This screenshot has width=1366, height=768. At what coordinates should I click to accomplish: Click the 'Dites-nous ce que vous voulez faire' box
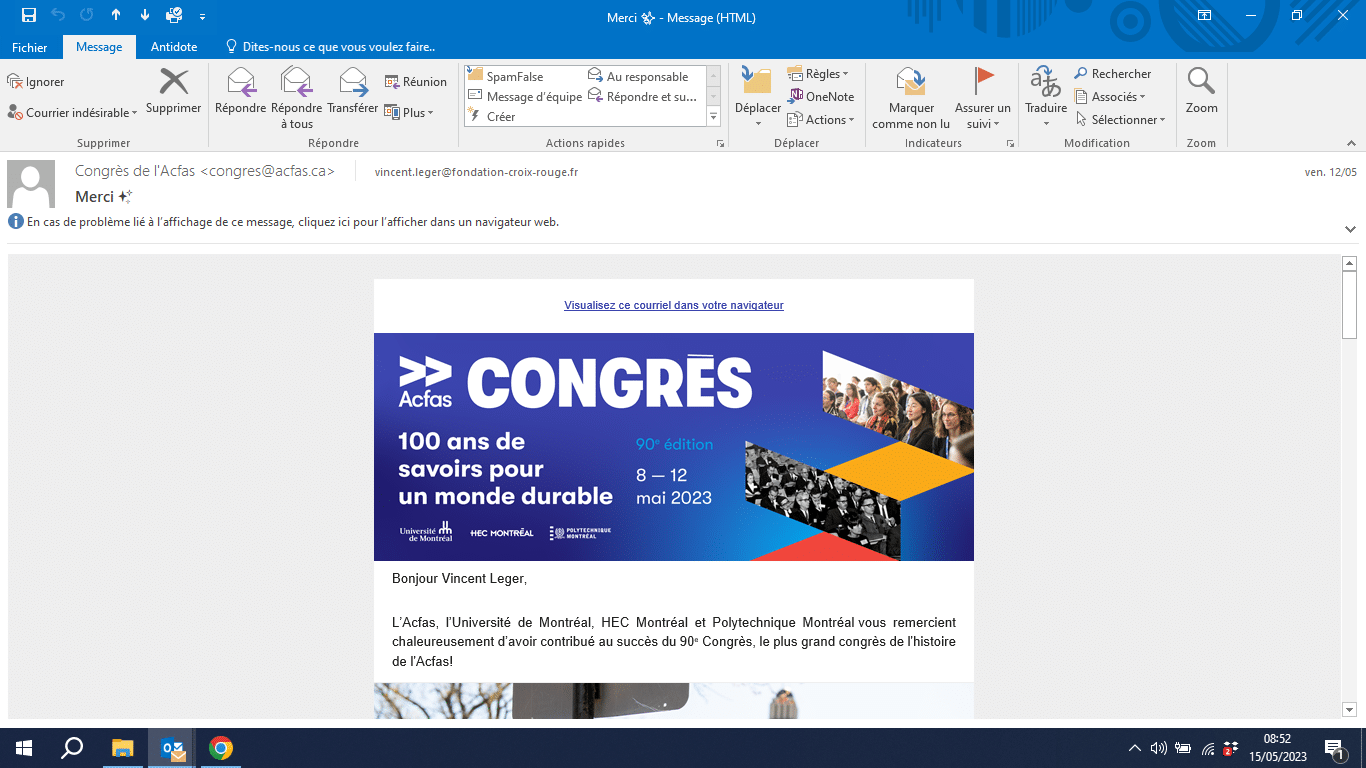[331, 47]
